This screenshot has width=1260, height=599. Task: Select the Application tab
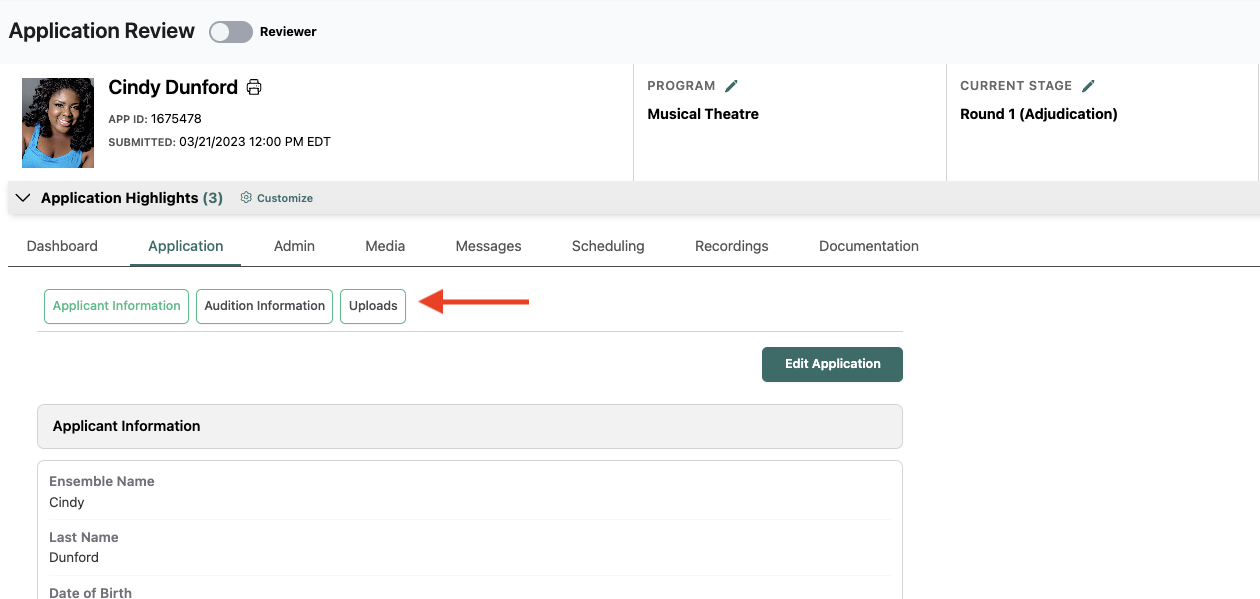coord(186,246)
